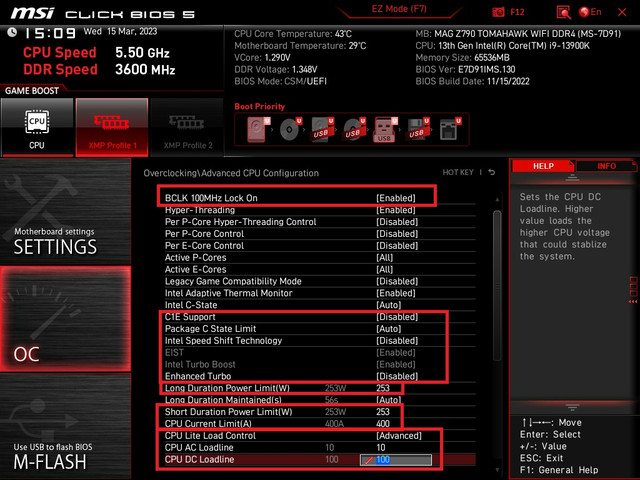The image size is (640, 480).
Task: Click the settings list vertical scrollbar
Action: click(x=497, y=286)
